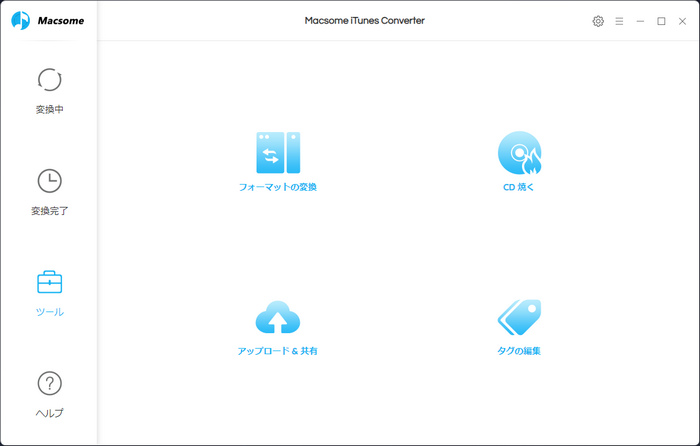
Task: Click the Macsome logo icon
Action: coord(21,21)
